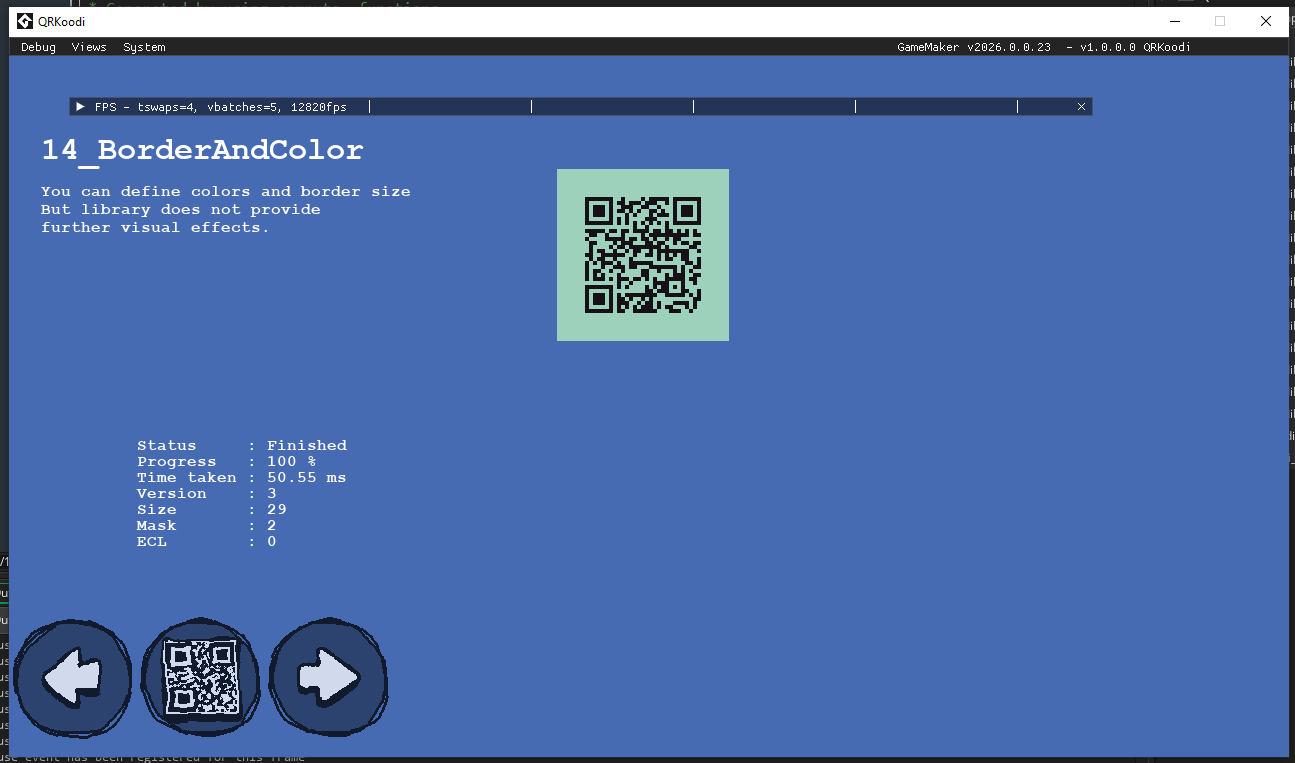1295x763 pixels.
Task: Click the QRKoodi GameMaker window logo icon
Action: (25, 21)
